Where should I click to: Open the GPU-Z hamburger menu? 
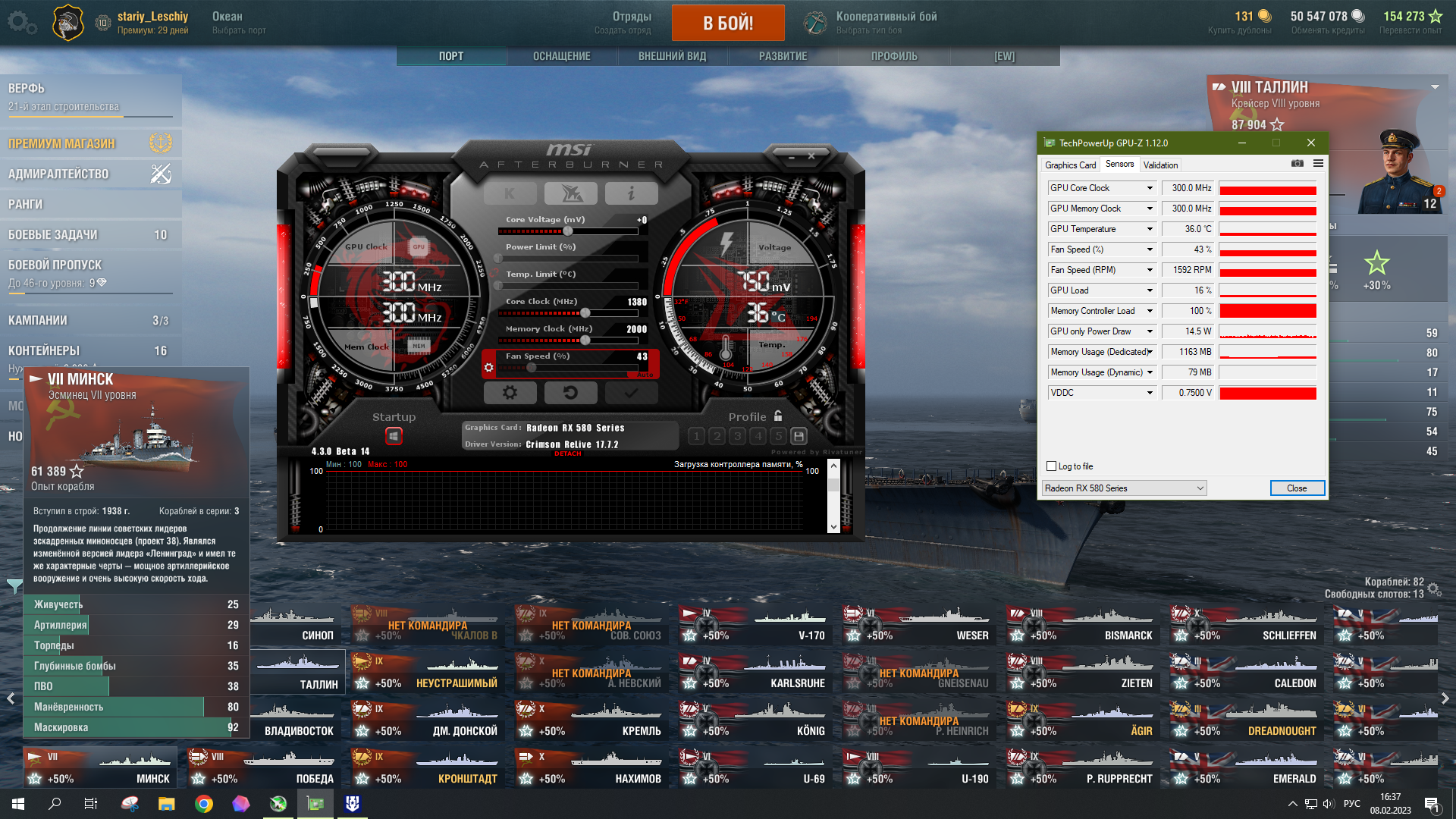[x=1319, y=164]
